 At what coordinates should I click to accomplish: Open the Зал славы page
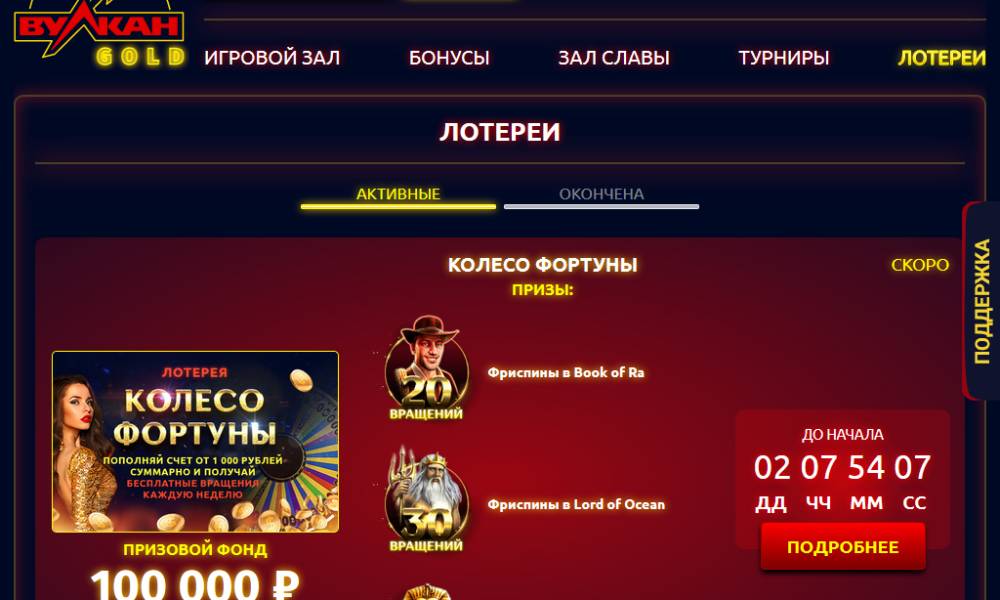tap(614, 58)
